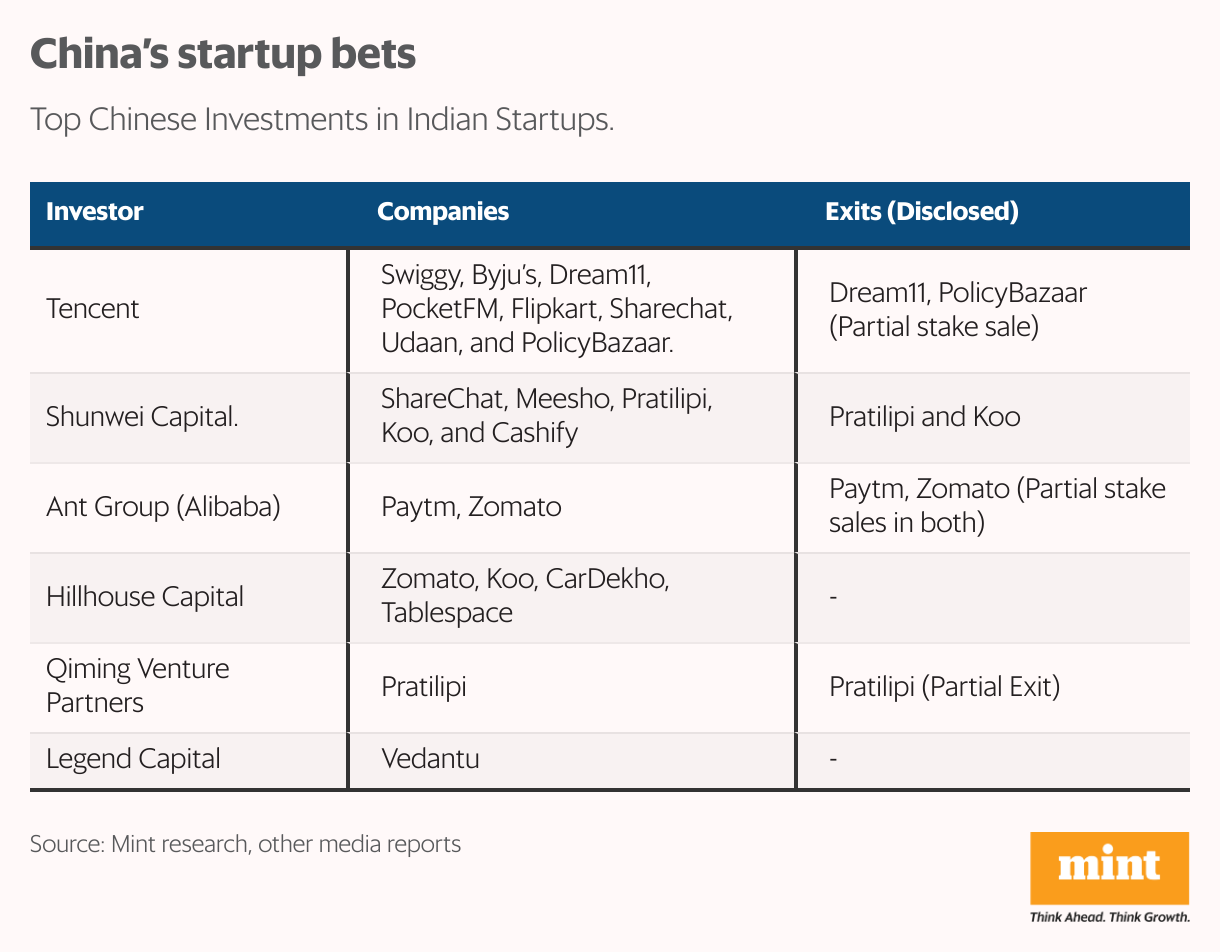Click the Qiming Venture Partners cell

point(138,685)
